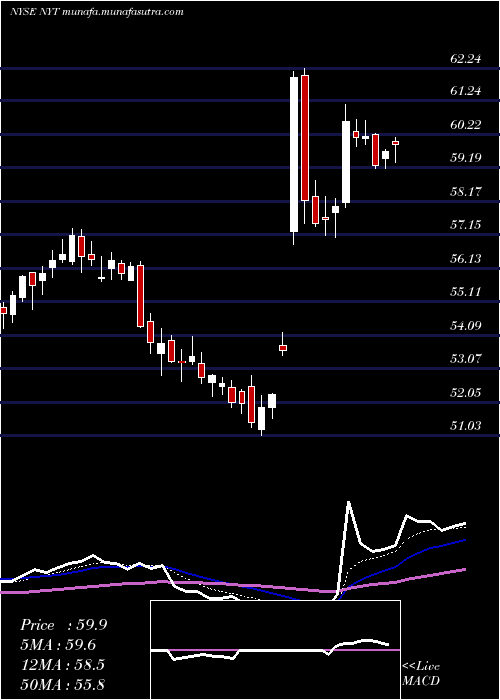
Task: Click the 54.09 price axis label
Action: 466,325
